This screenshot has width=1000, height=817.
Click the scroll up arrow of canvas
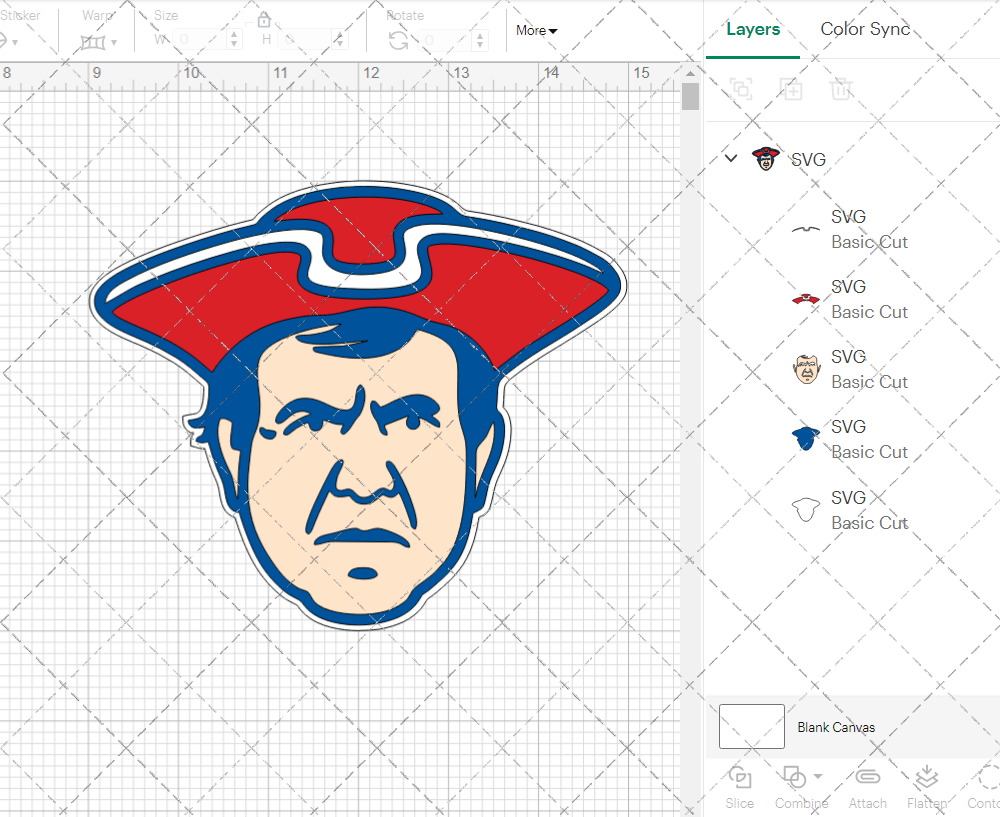[690, 74]
